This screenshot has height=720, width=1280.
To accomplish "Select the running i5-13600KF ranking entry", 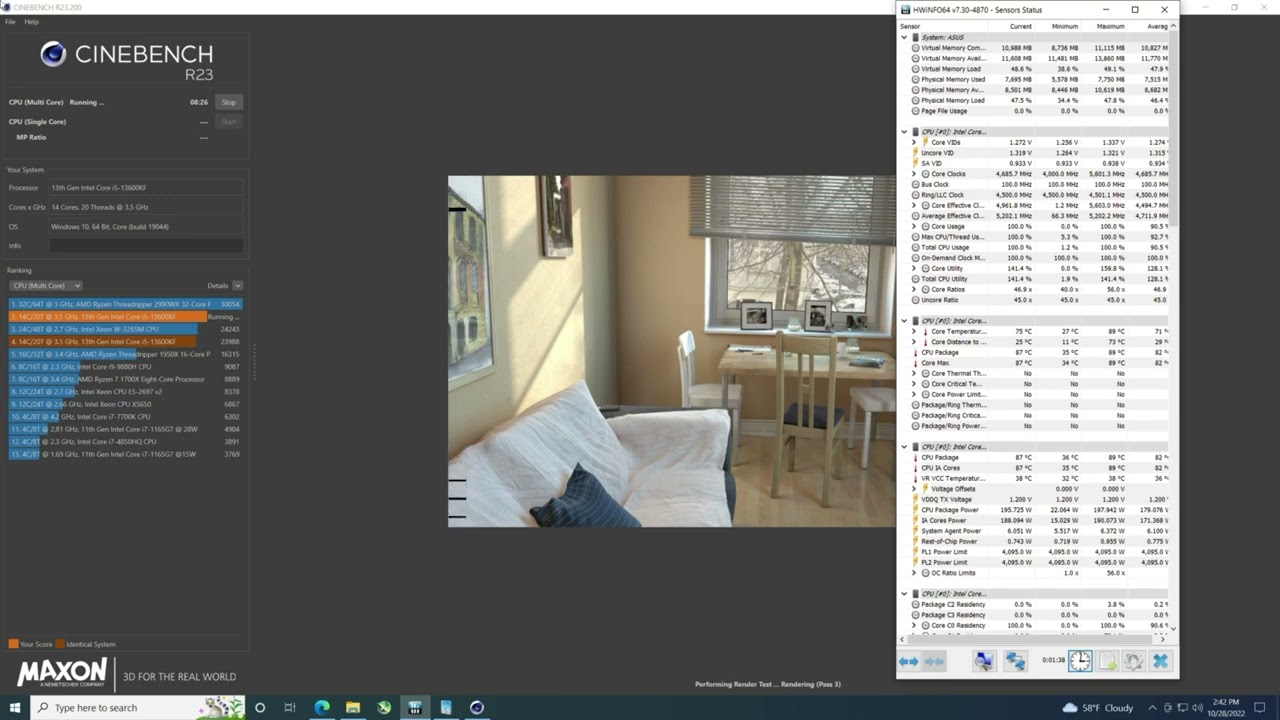I will (125, 316).
